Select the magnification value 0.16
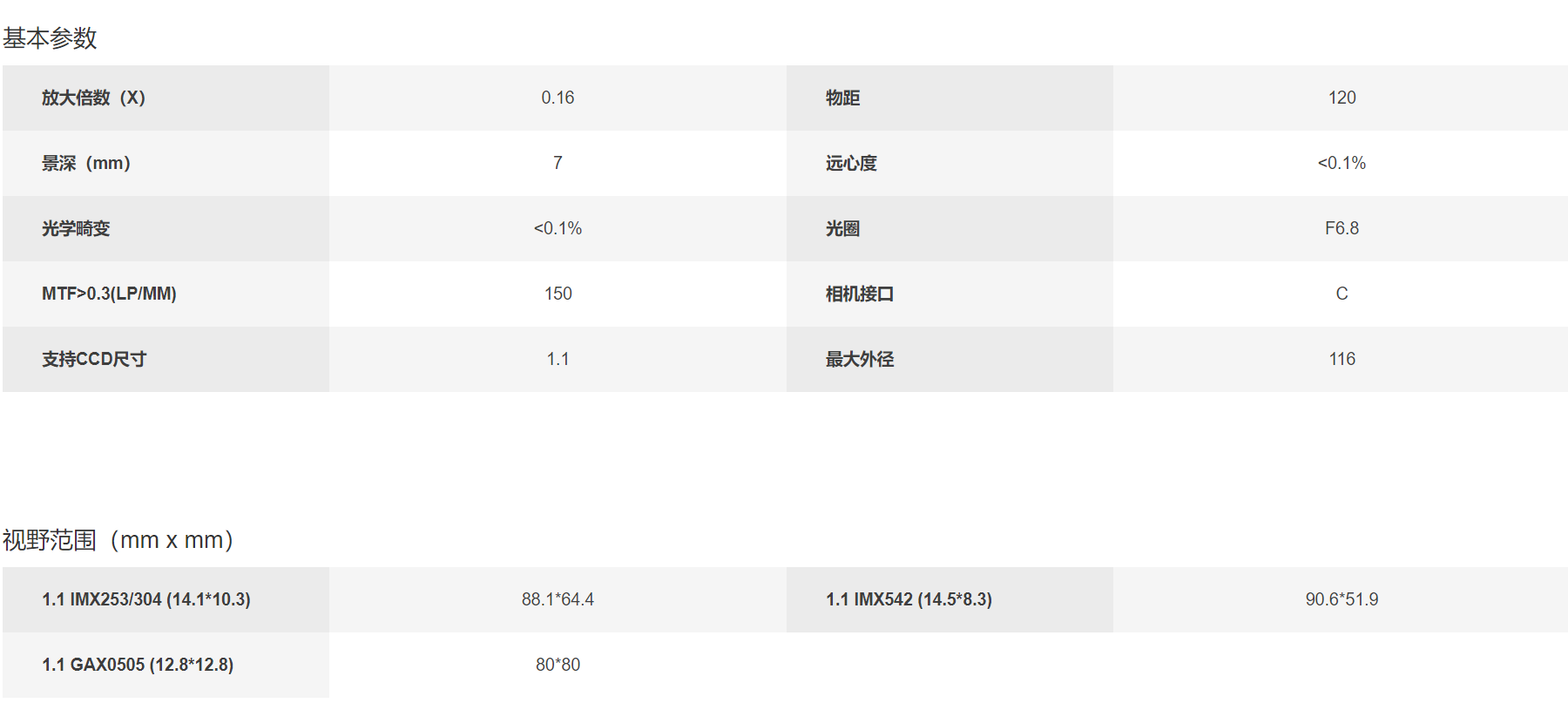1568x703 pixels. pos(558,98)
